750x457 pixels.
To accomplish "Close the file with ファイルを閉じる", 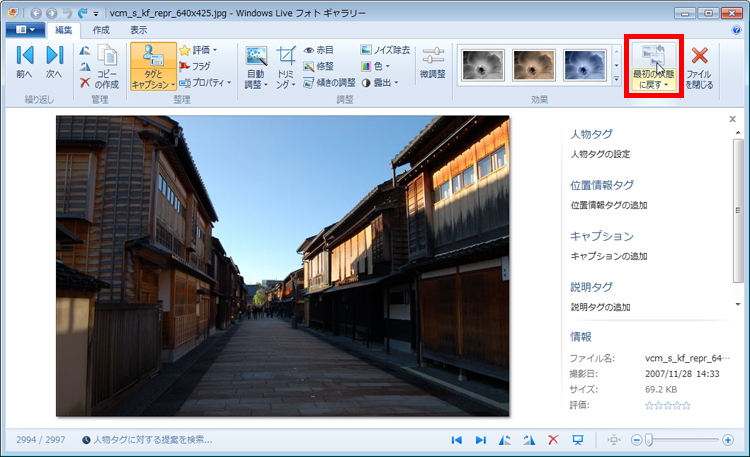I will pyautogui.click(x=699, y=67).
